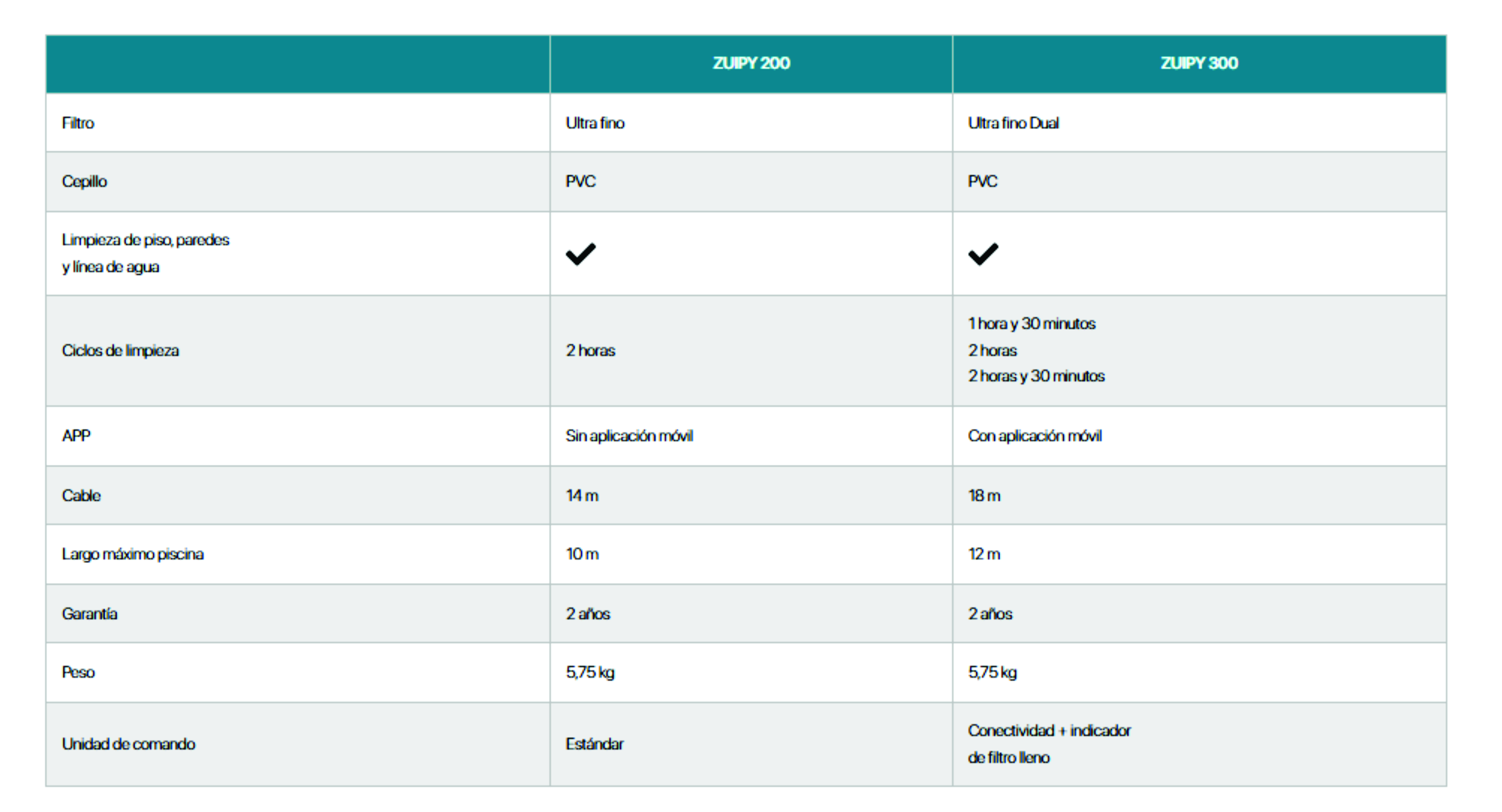The image size is (1502, 812).
Task: Click the 14 m cable value
Action: 582,496
